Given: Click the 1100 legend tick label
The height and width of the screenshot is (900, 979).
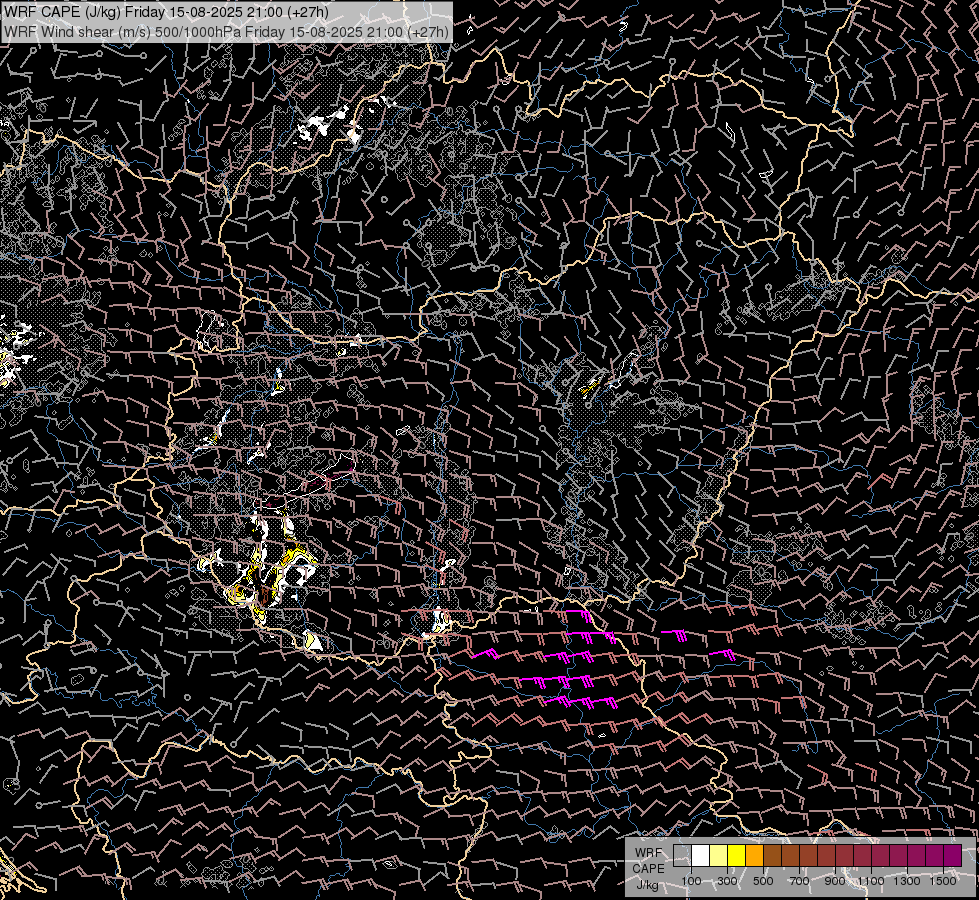Looking at the screenshot, I should [x=871, y=881].
